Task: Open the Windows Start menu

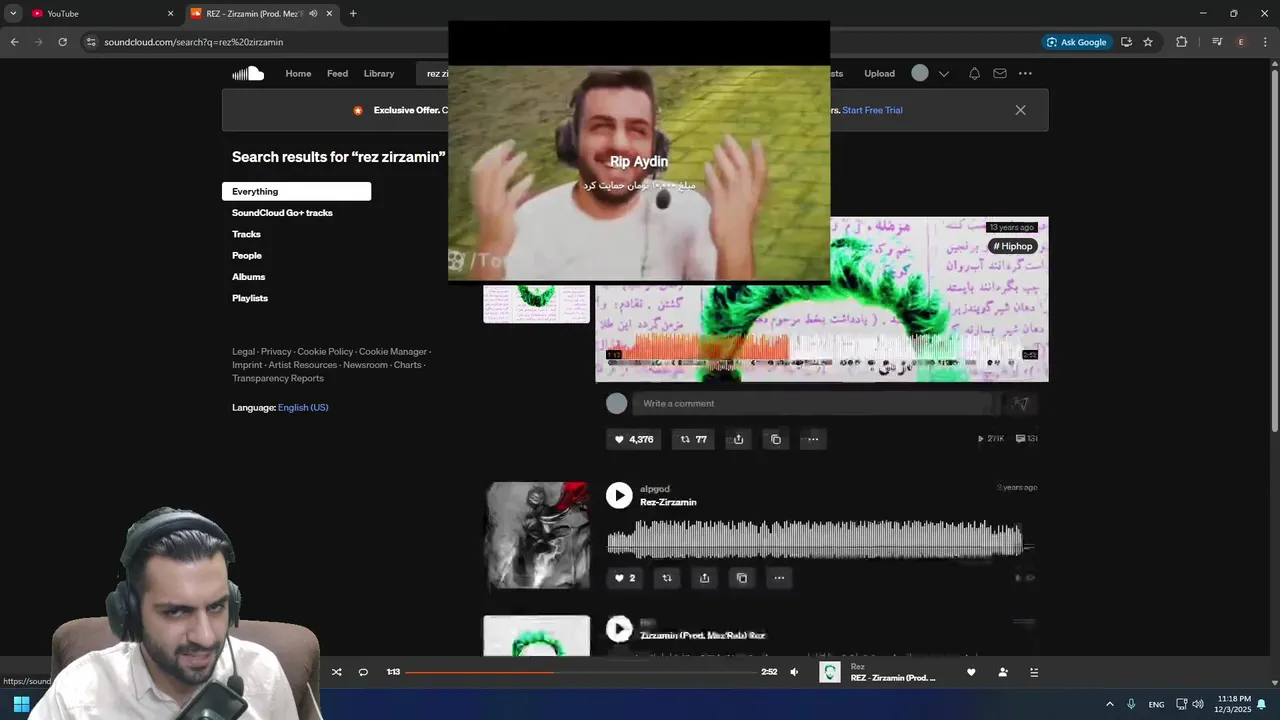Action: coord(21,704)
